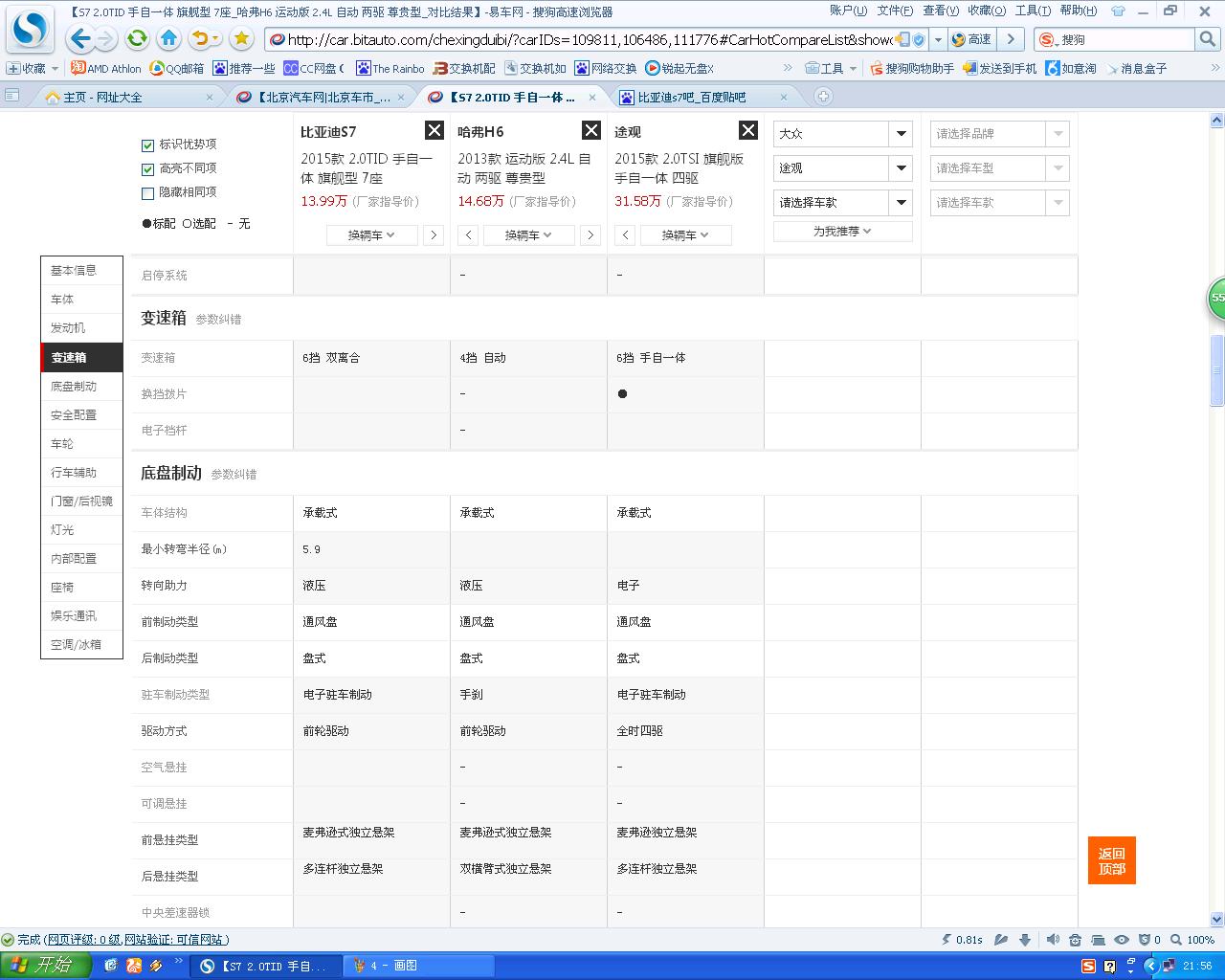The image size is (1225, 980).
Task: Click the speaker mute icon in status bar
Action: (1053, 940)
